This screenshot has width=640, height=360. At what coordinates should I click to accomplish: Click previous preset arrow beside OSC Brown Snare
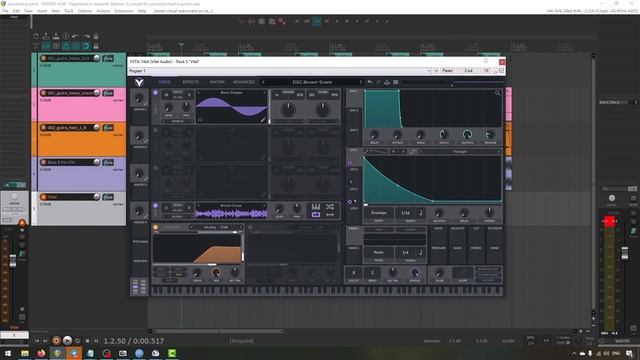263,82
